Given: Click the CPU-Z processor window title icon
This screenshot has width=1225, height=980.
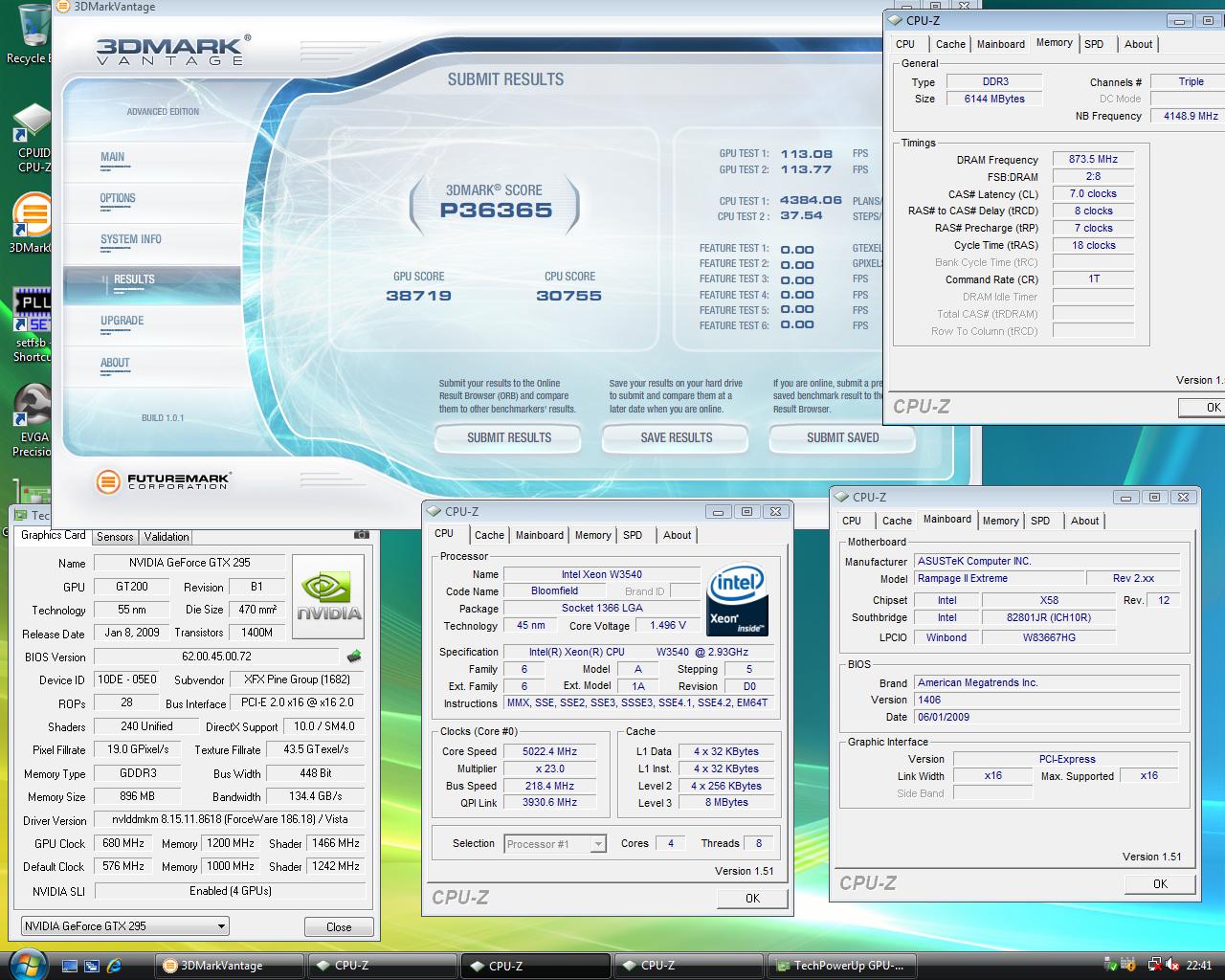Looking at the screenshot, I should coord(434,511).
